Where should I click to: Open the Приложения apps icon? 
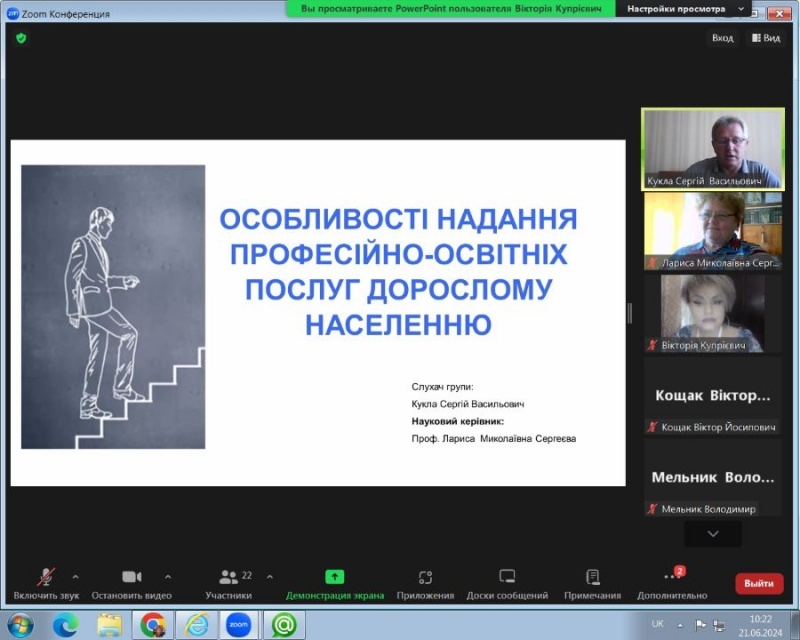tap(425, 578)
